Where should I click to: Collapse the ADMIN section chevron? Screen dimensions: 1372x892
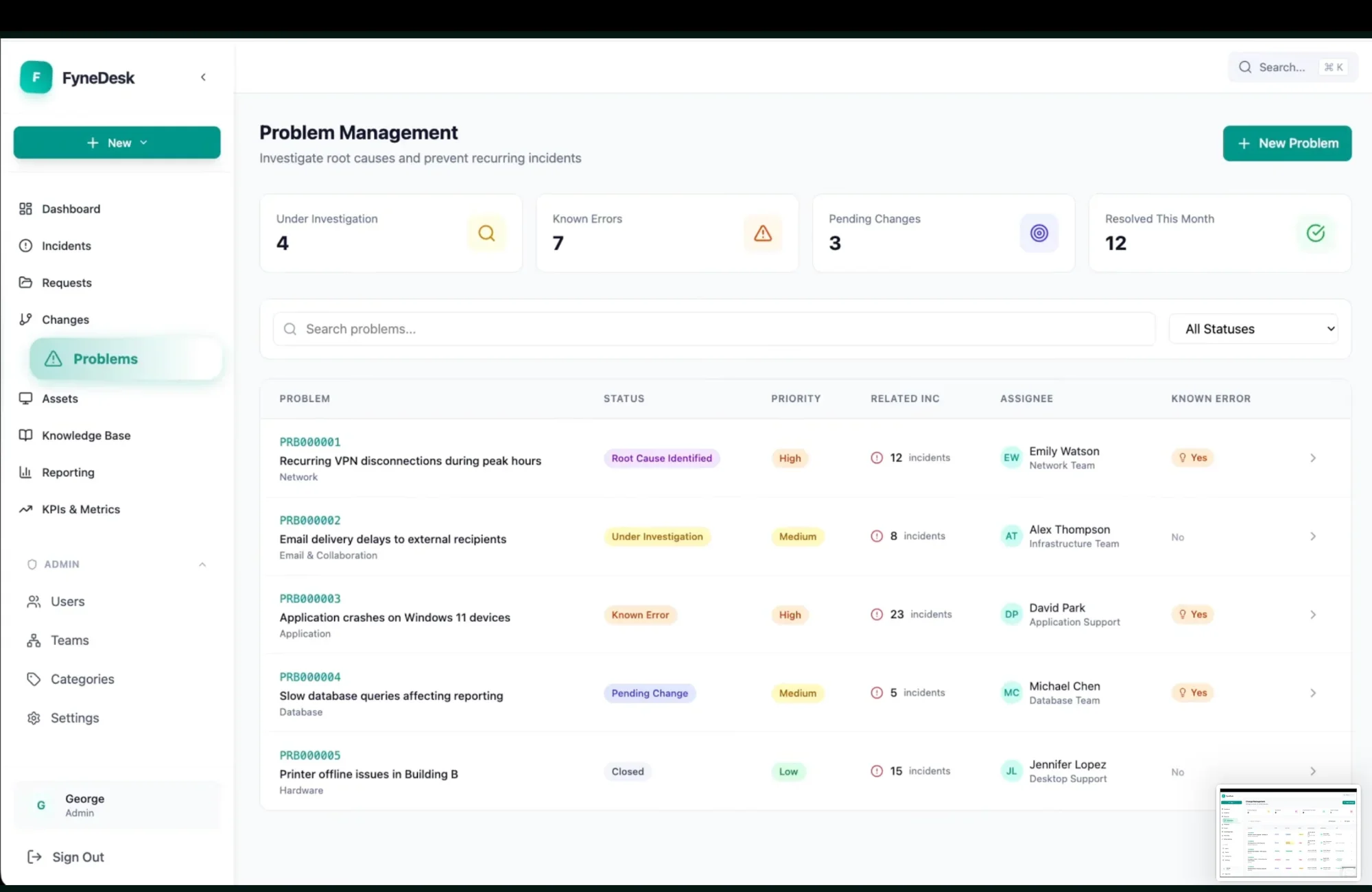point(202,564)
